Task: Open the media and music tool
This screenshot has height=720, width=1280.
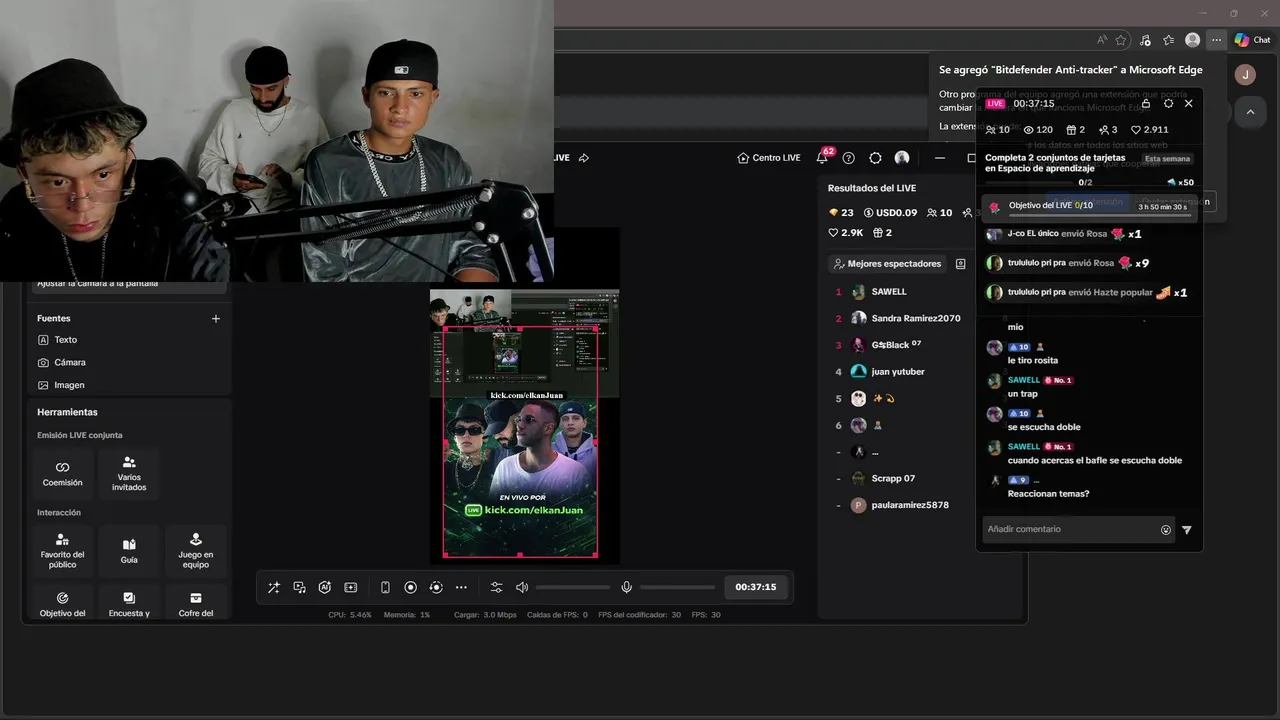Action: click(299, 587)
